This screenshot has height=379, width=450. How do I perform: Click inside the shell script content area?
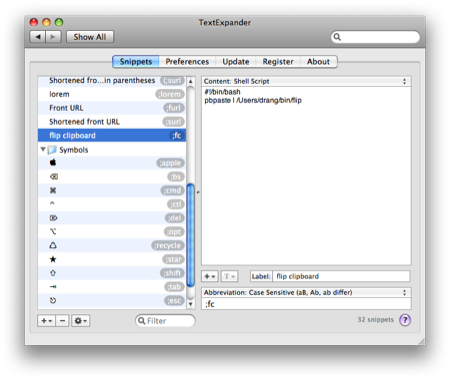pyautogui.click(x=306, y=176)
